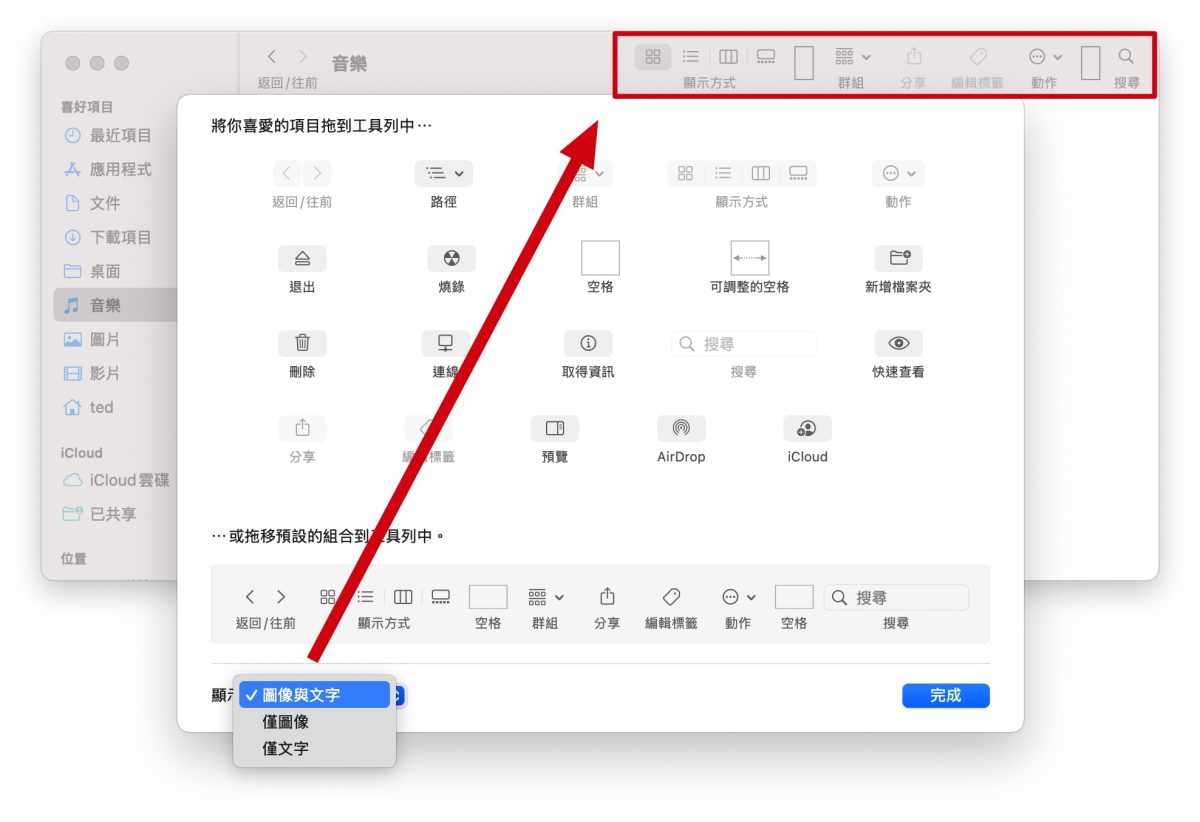This screenshot has height=822, width=1200.
Task: Open the 群組 dropdown in the default set strip
Action: tap(545, 597)
